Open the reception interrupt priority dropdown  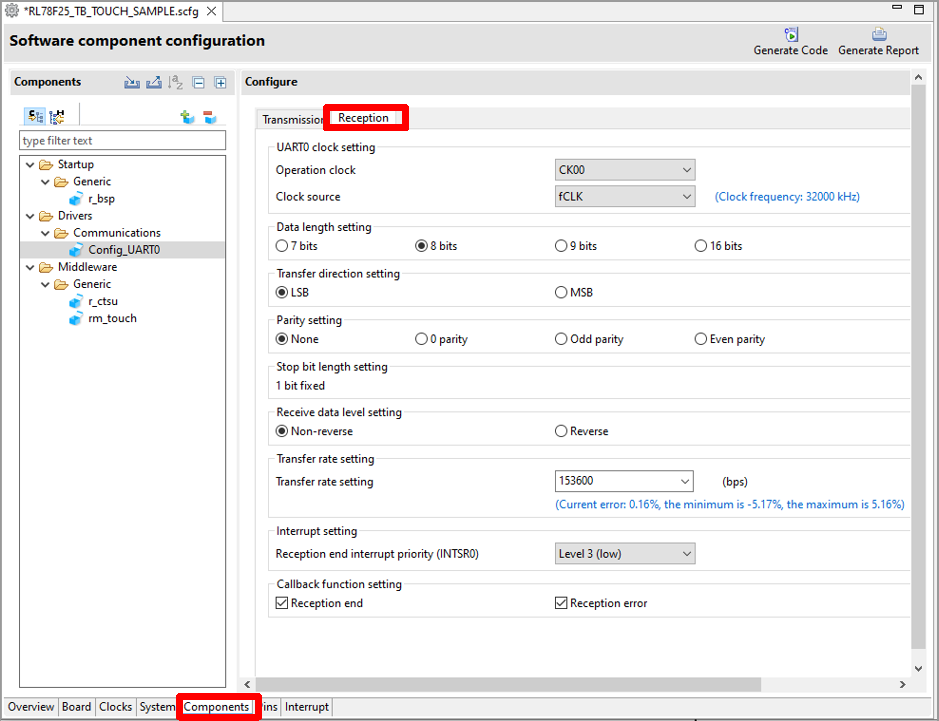[625, 553]
